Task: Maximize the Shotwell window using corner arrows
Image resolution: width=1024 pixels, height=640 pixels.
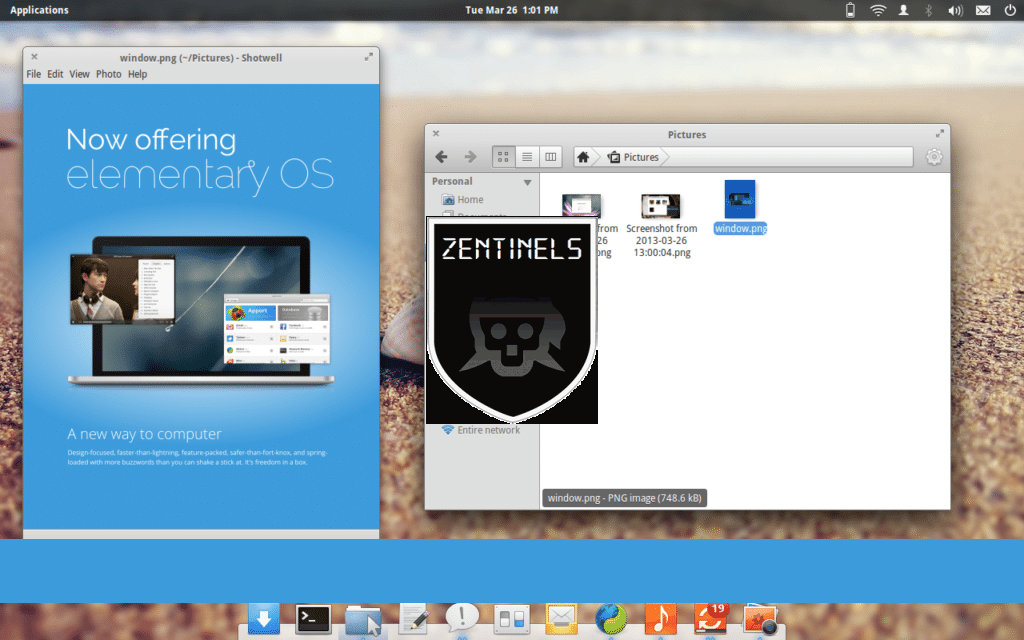Action: point(368,57)
